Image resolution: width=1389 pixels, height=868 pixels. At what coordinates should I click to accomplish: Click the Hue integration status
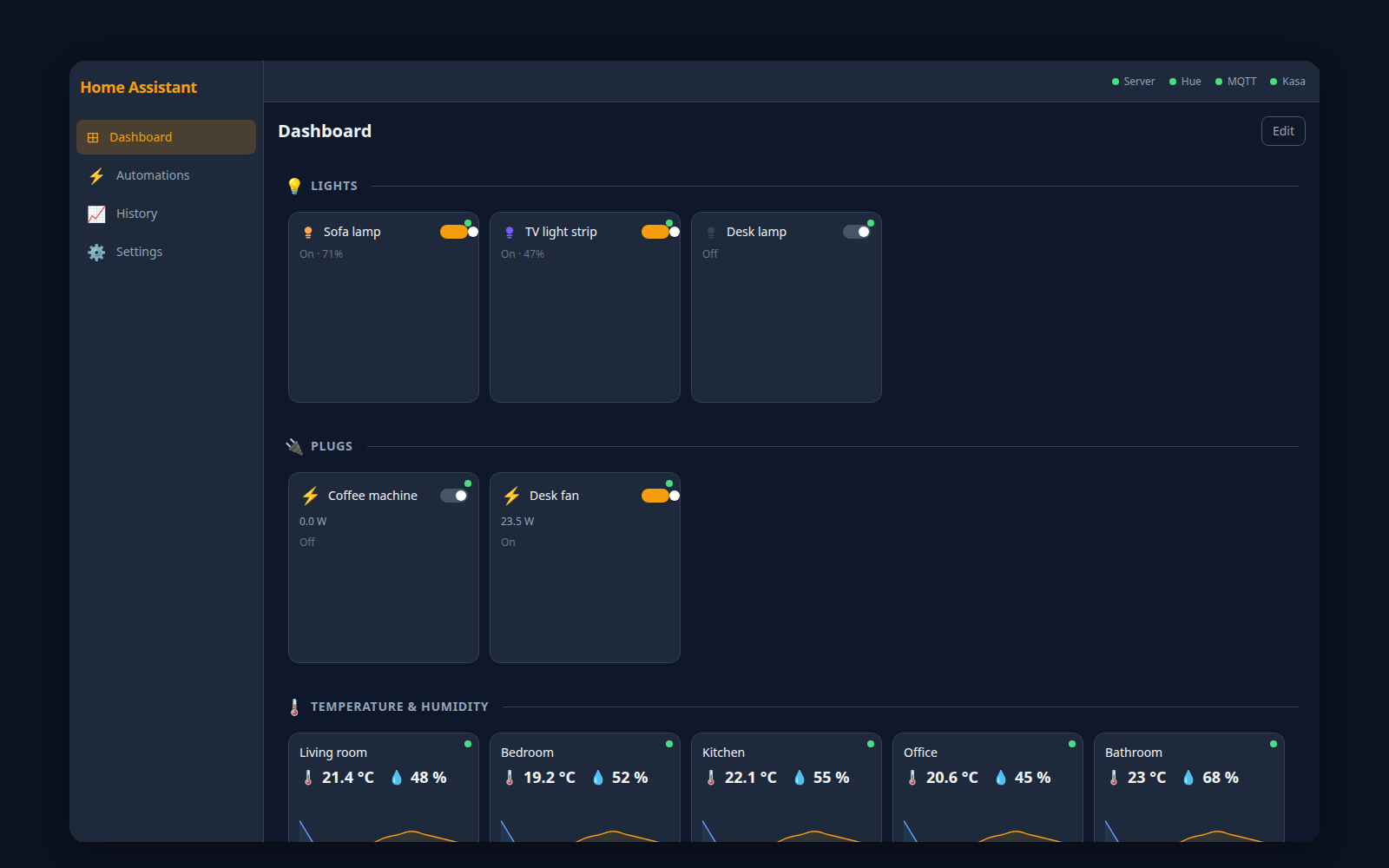(1185, 82)
